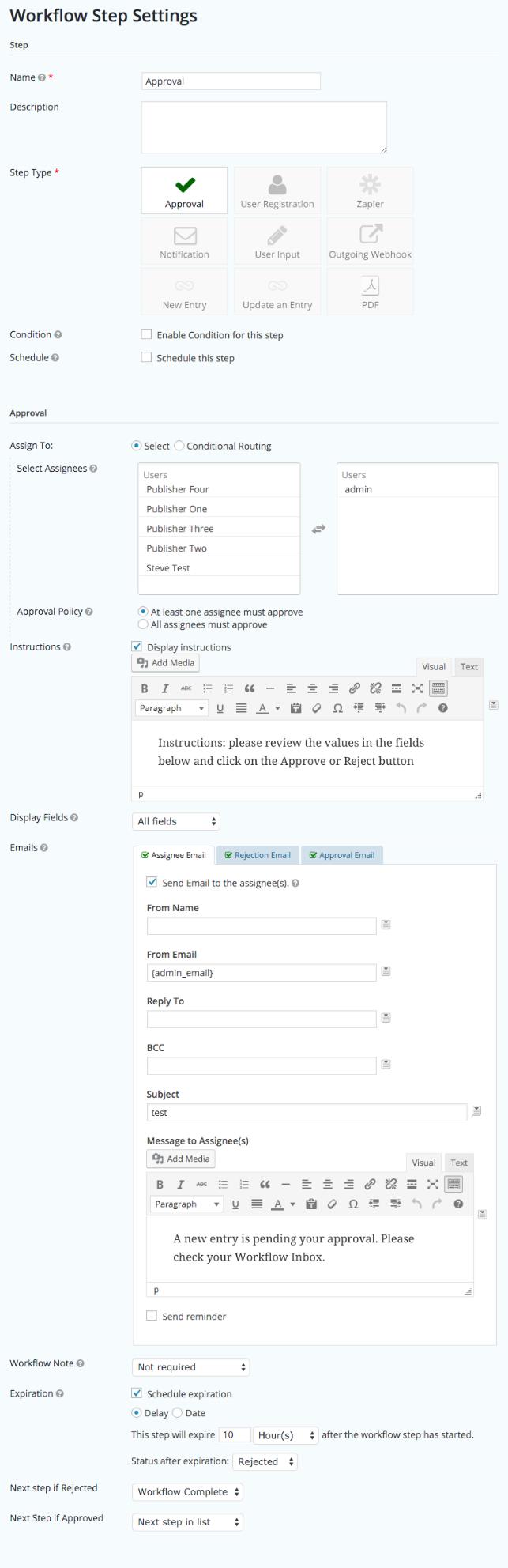The height and width of the screenshot is (1568, 508).
Task: Toggle bold in the Instructions editor toolbar
Action: coord(145,688)
